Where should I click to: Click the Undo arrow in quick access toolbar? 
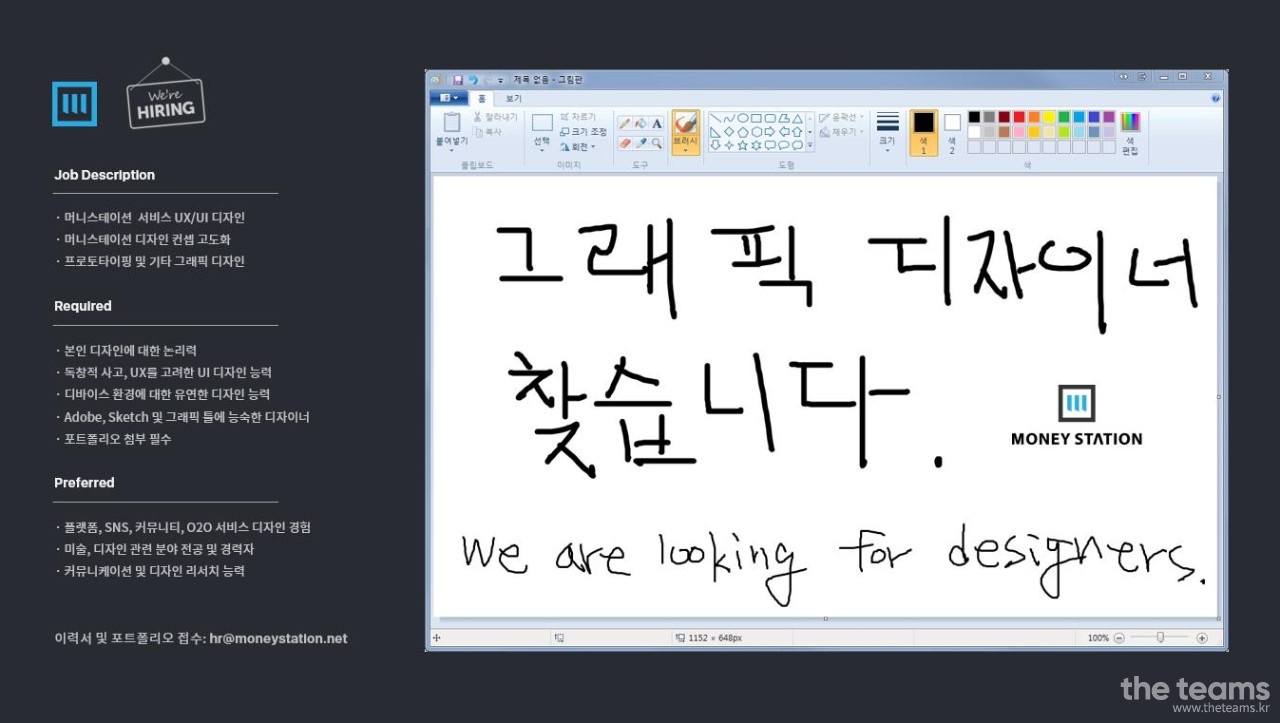[x=473, y=80]
